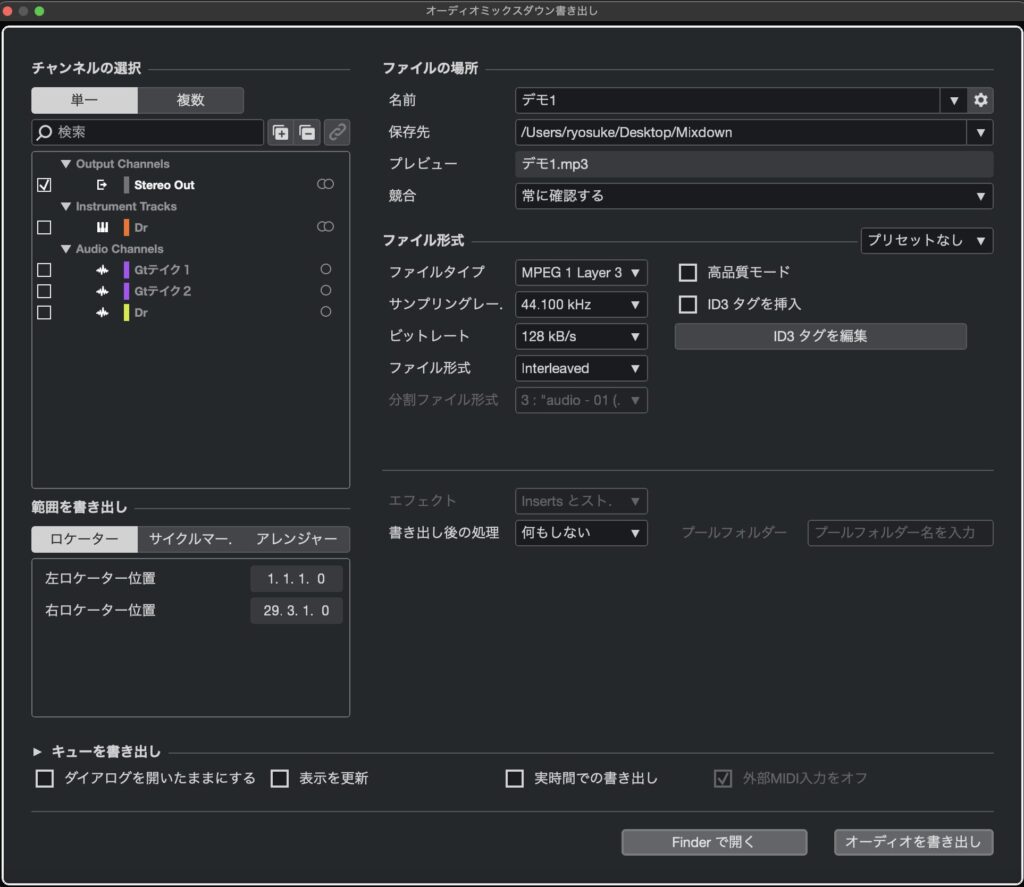
Task: Open the ファイルタイプ MPEG 1 Layer 3 dropdown
Action: click(581, 272)
